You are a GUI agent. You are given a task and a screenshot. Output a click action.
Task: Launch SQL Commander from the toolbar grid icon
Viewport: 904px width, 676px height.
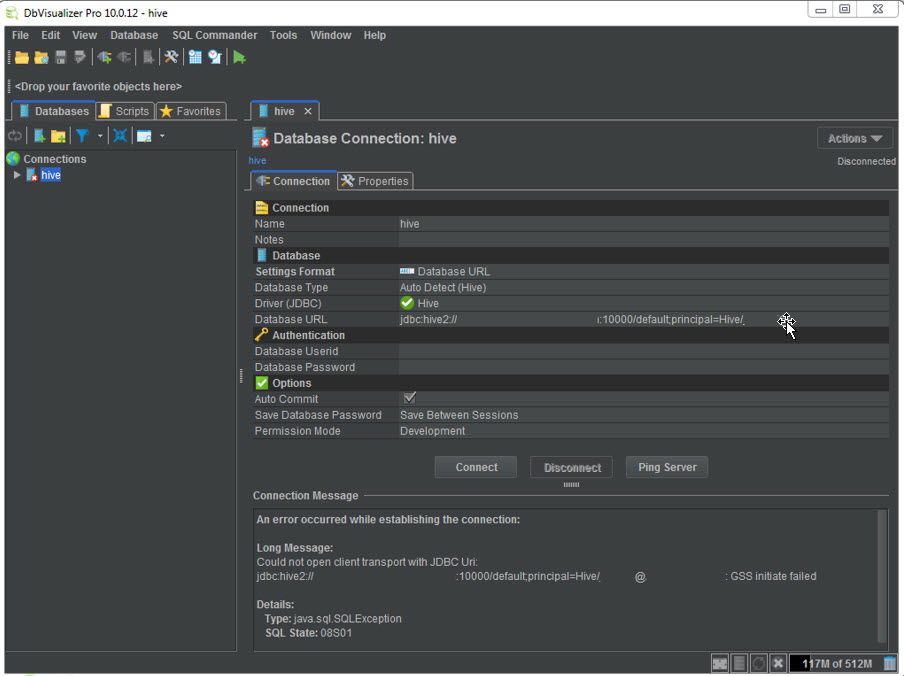(195, 57)
